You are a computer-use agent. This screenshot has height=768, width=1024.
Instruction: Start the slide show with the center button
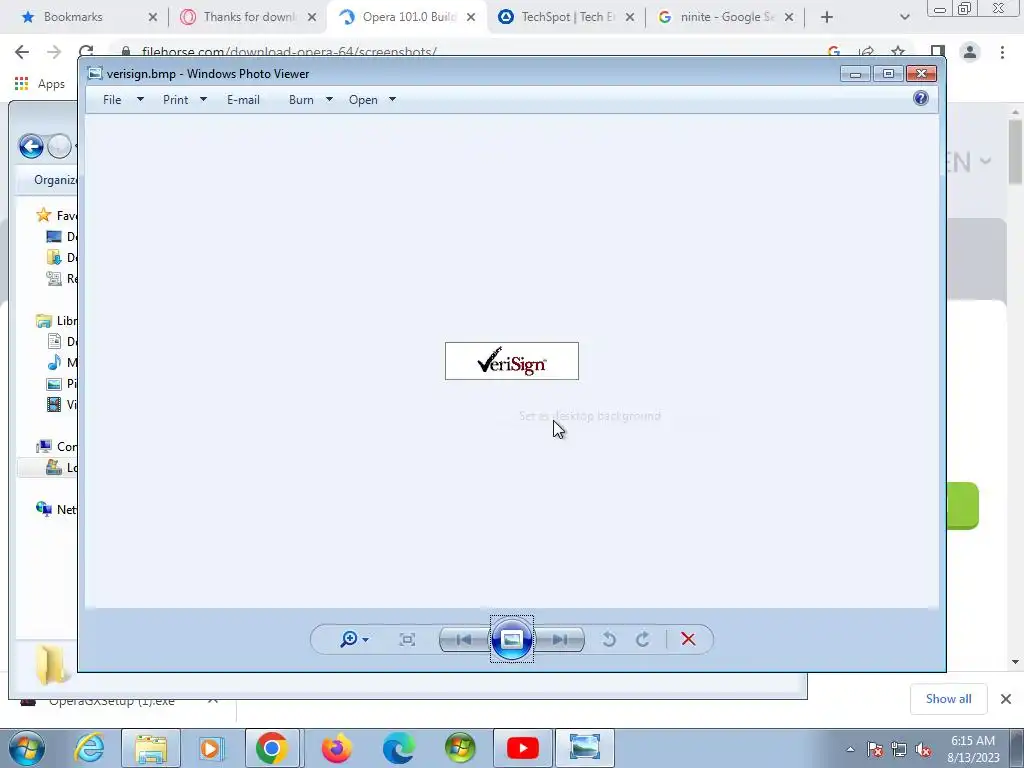click(512, 639)
